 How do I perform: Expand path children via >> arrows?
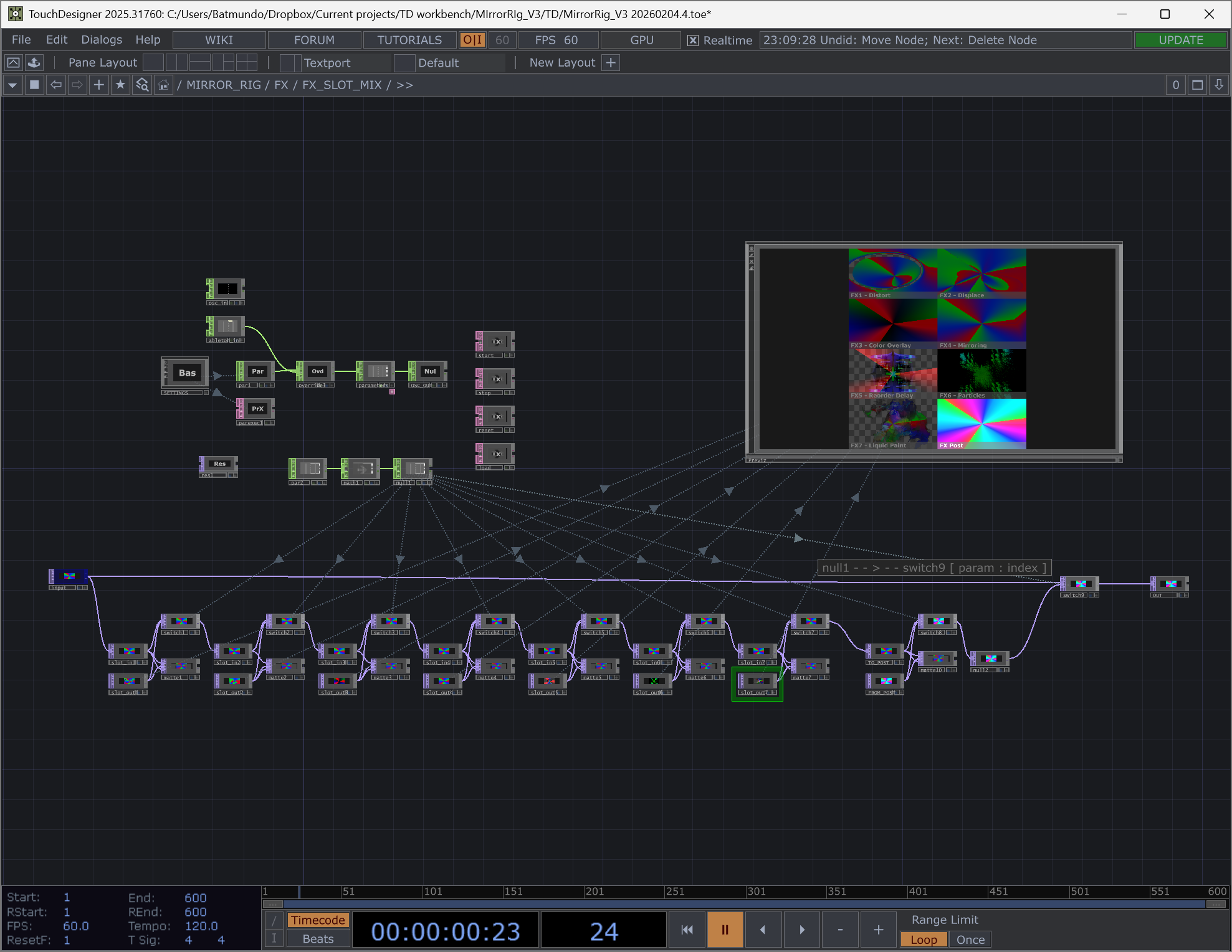pos(404,85)
